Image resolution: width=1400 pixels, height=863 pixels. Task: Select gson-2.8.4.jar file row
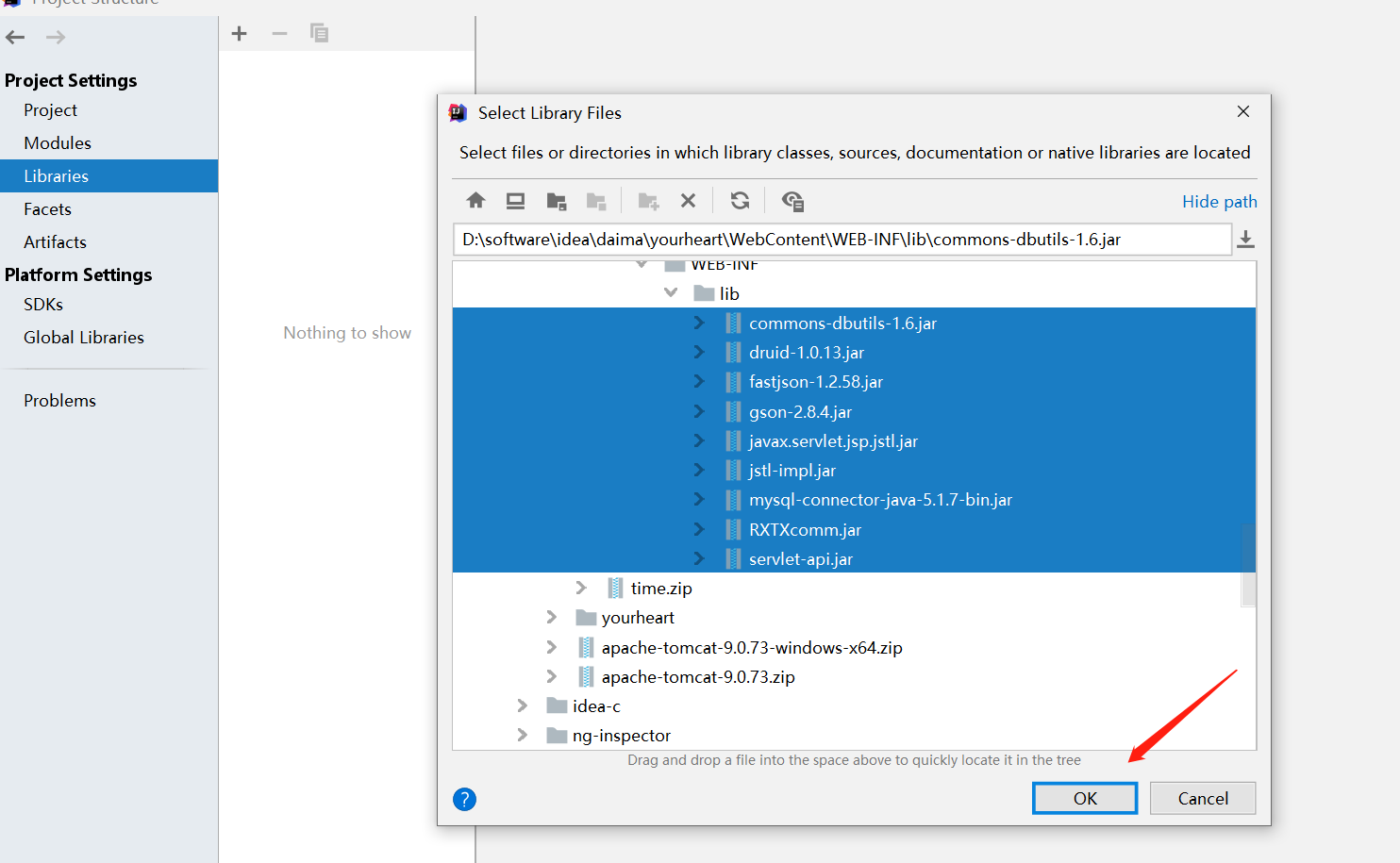[854, 412]
